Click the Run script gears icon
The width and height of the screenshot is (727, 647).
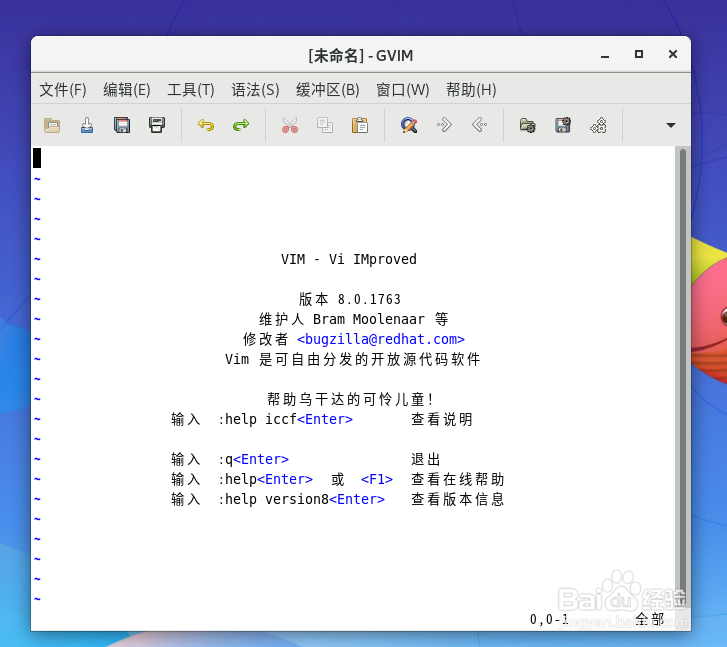click(598, 125)
